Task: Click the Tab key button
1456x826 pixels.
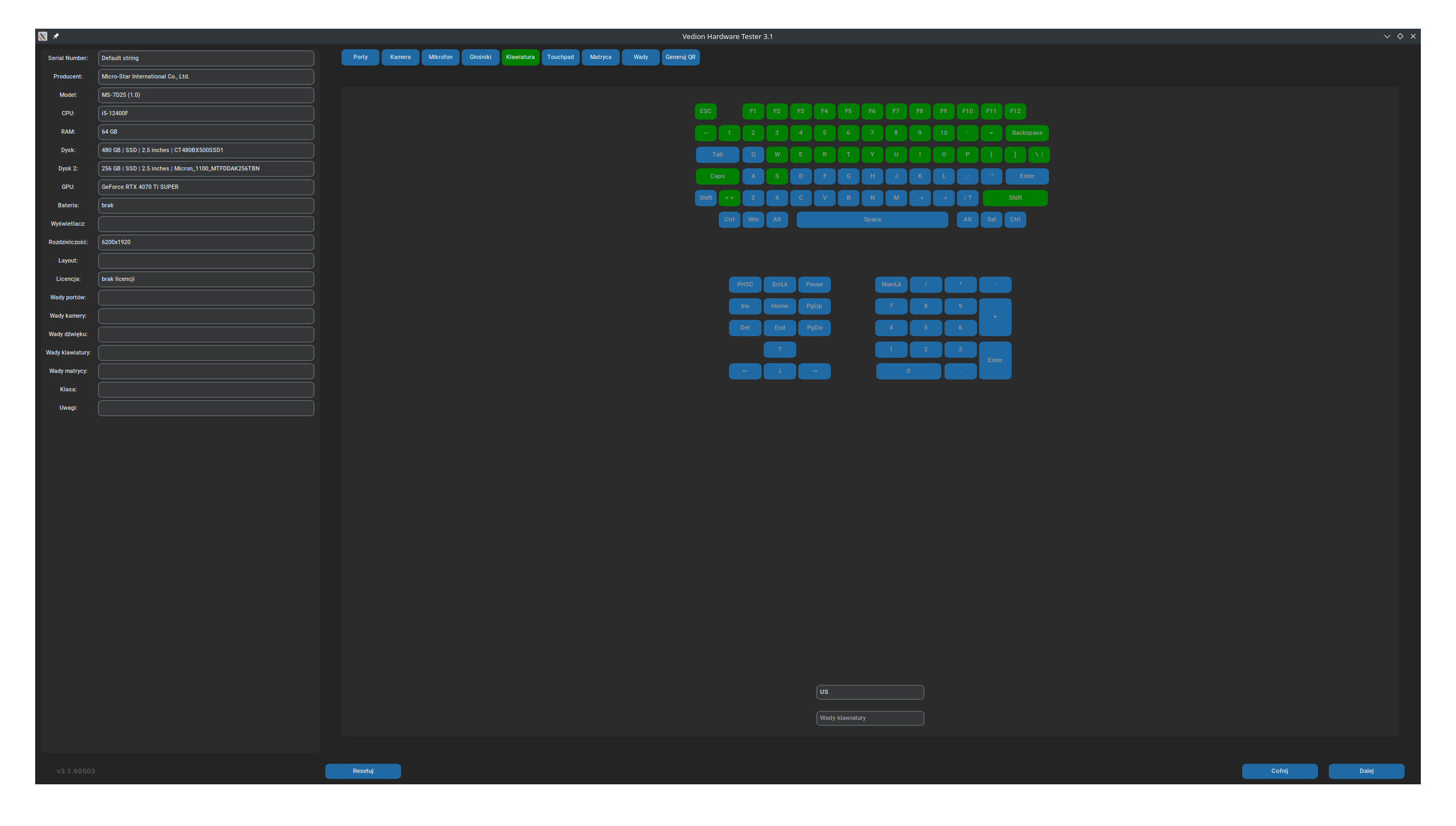Action: 718,154
